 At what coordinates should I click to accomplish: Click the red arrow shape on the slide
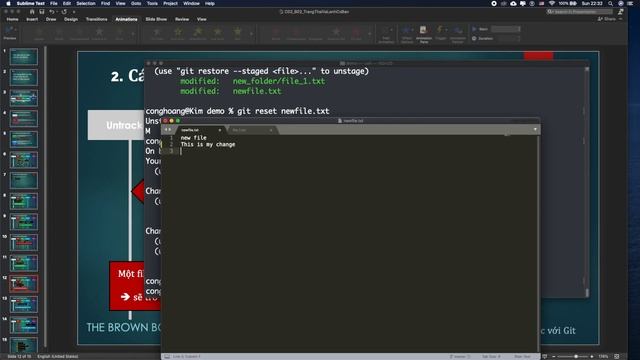point(138,191)
